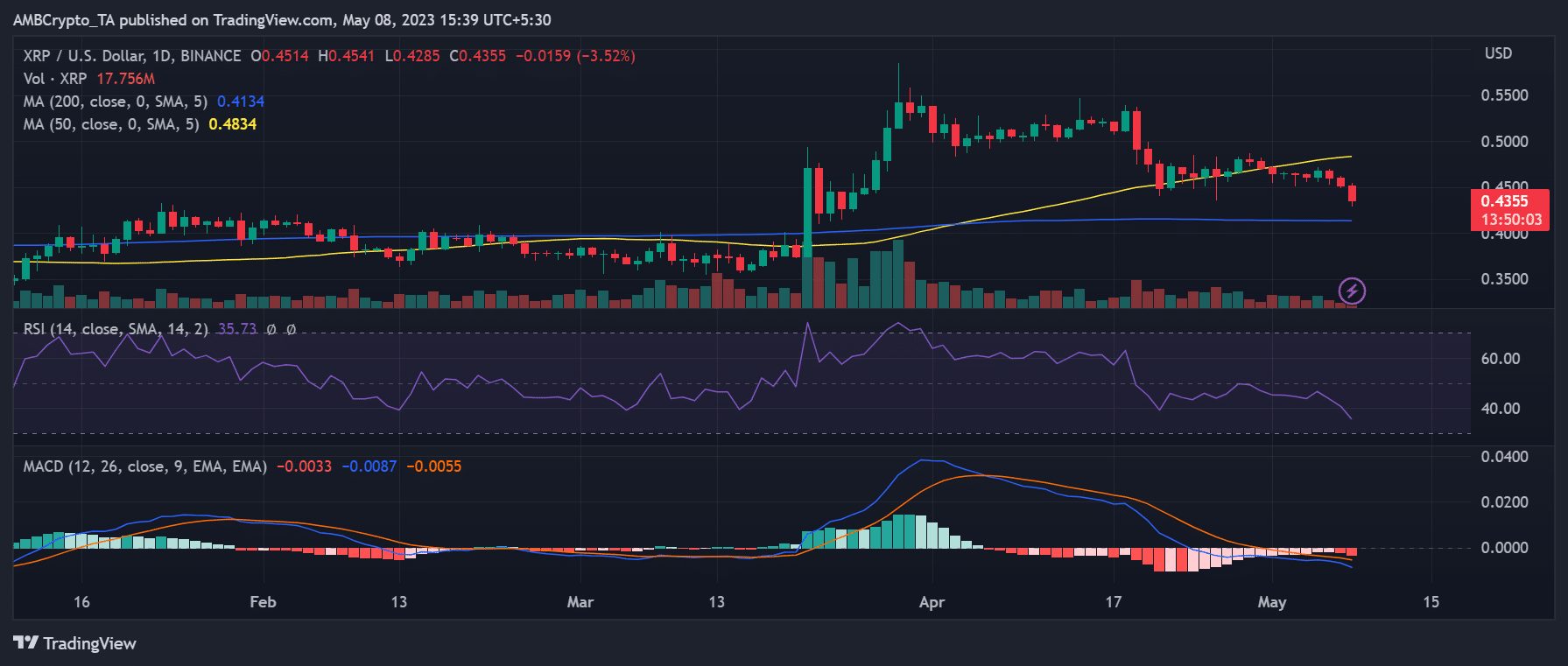1568x666 pixels.
Task: Click the TradingView logo
Action: coord(75,643)
